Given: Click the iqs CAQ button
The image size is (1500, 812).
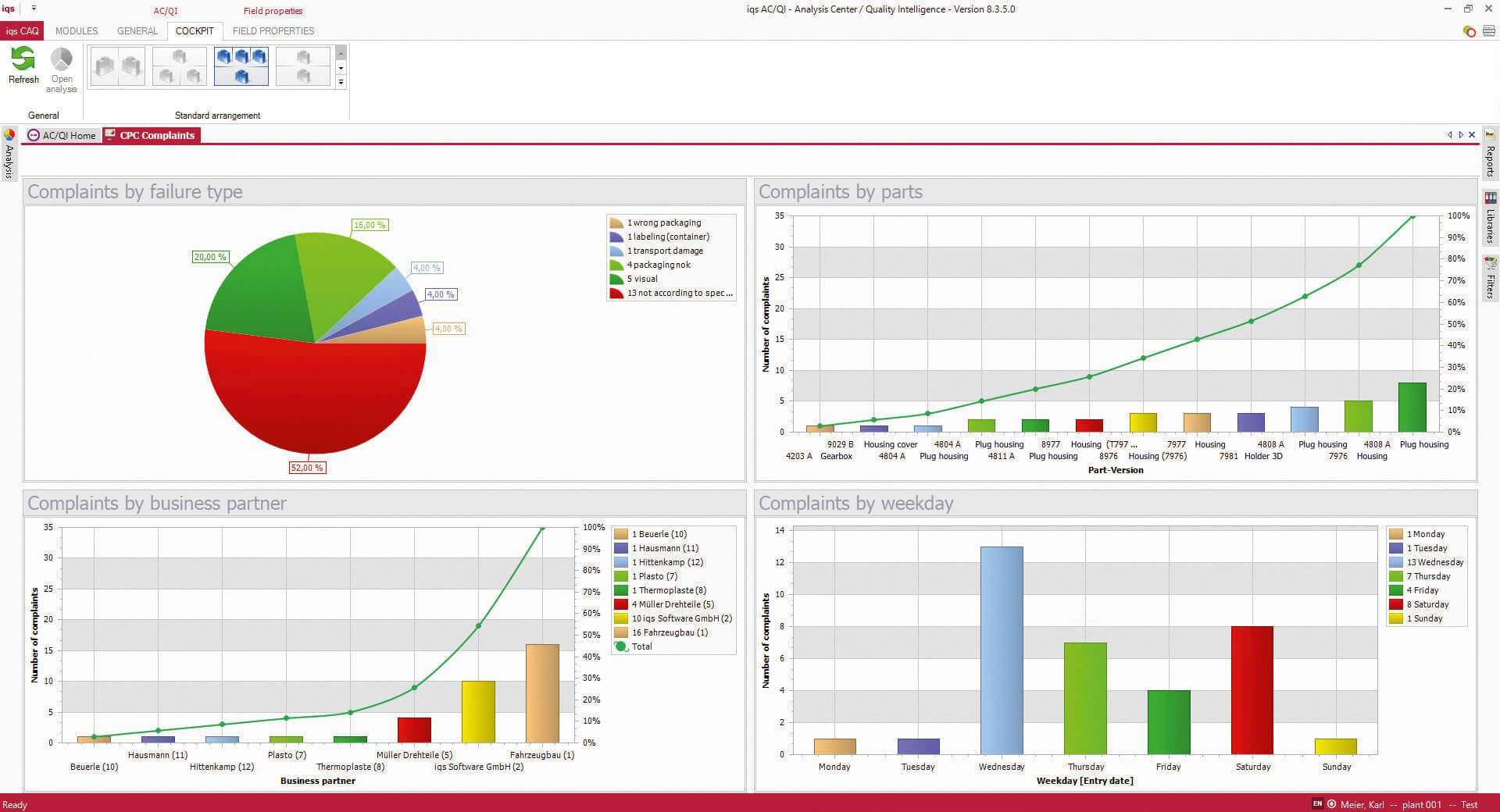Looking at the screenshot, I should (x=23, y=30).
